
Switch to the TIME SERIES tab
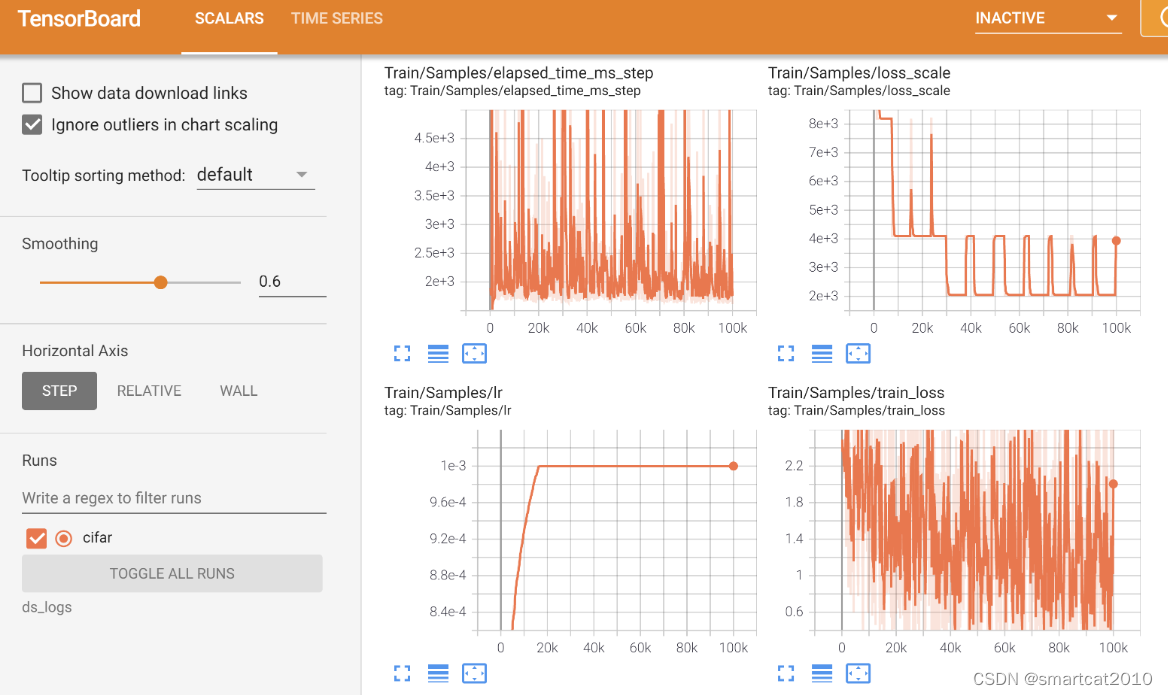click(337, 19)
